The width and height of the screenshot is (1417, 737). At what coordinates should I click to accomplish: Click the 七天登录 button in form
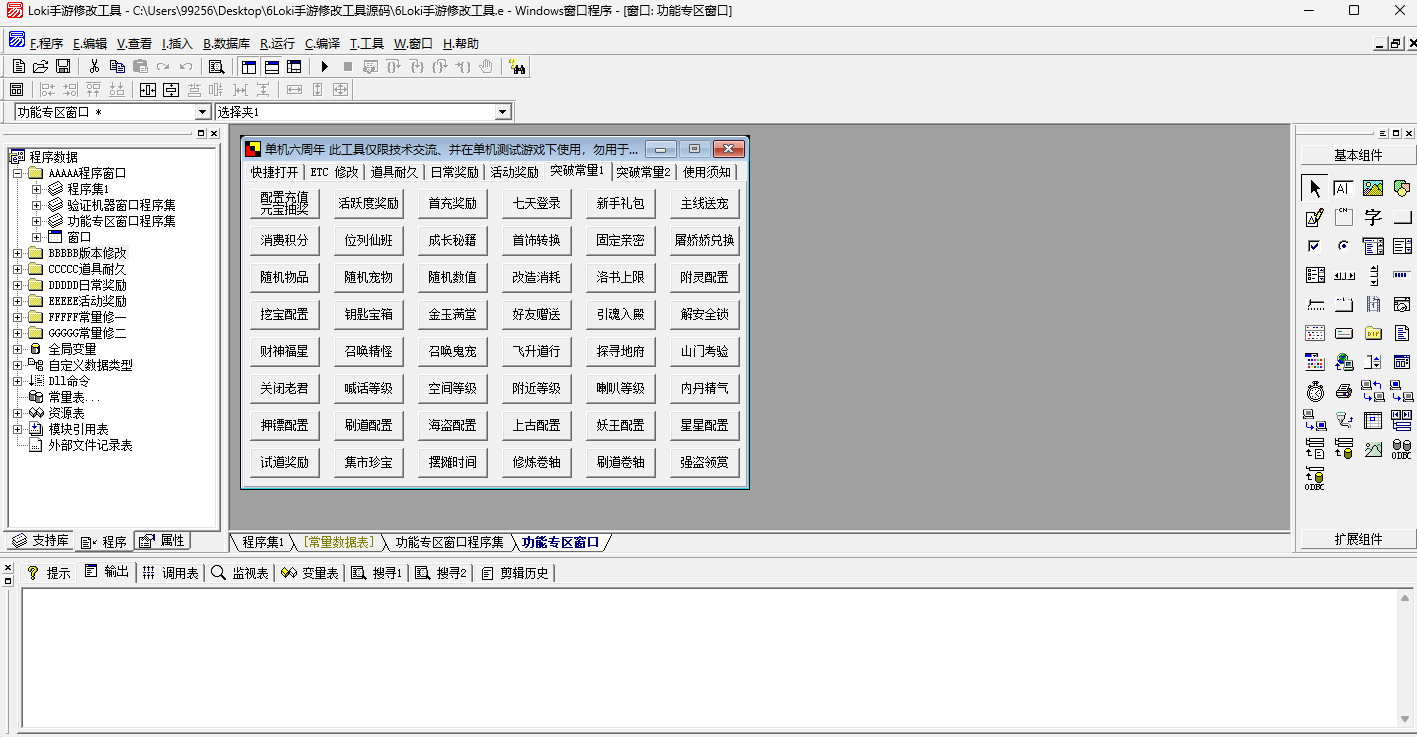pyautogui.click(x=537, y=204)
